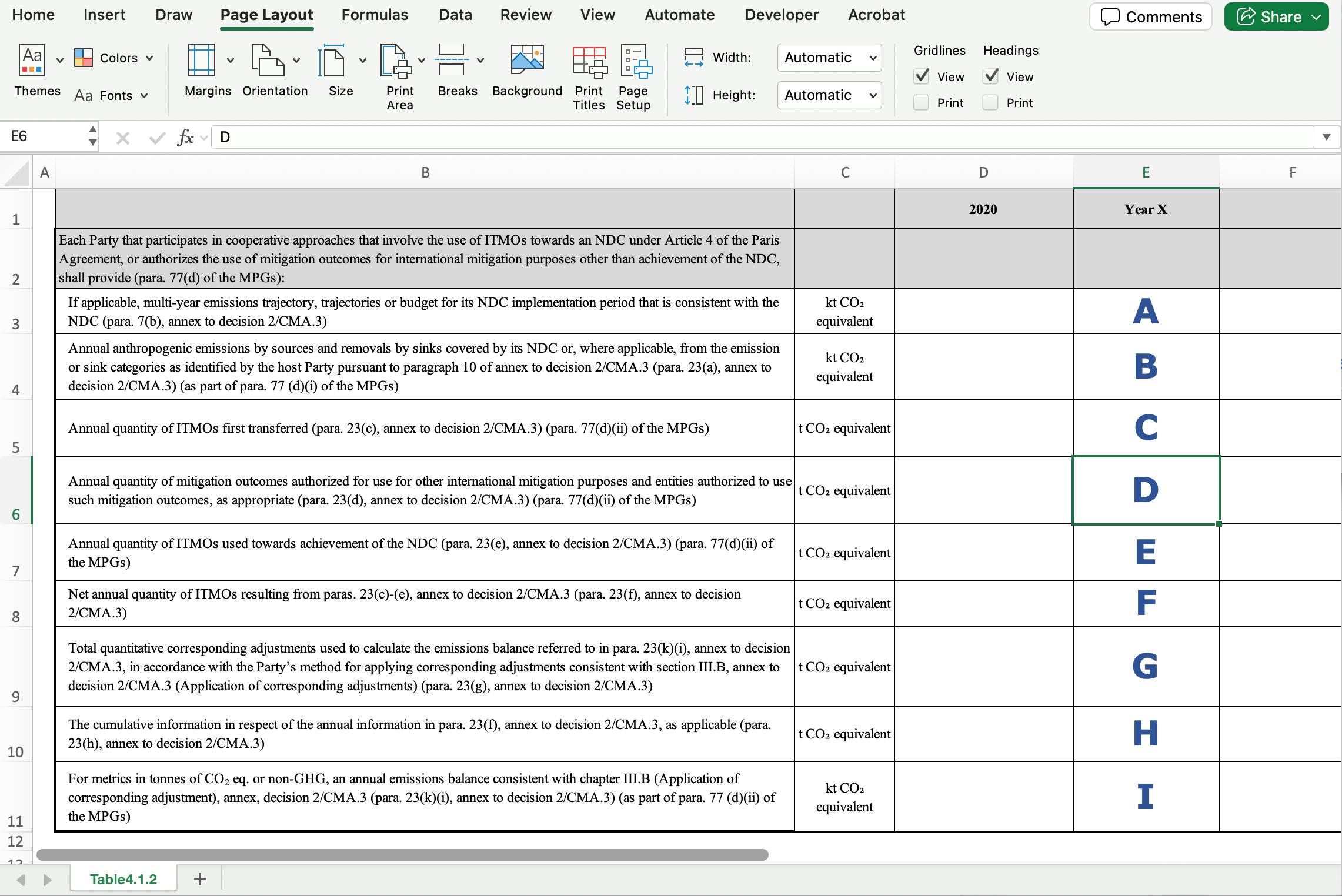1342x896 pixels.
Task: Confirm formula bar entry checkmark
Action: tap(157, 138)
